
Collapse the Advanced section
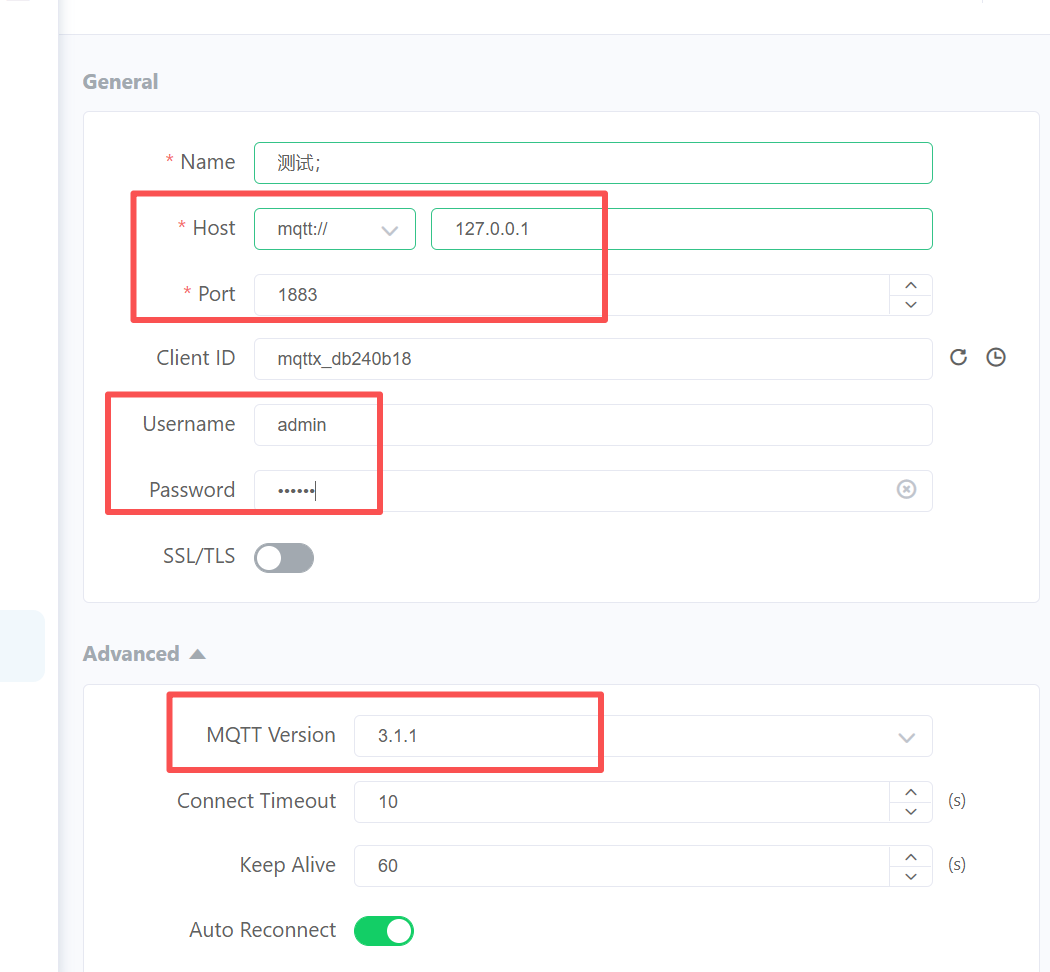pos(143,654)
